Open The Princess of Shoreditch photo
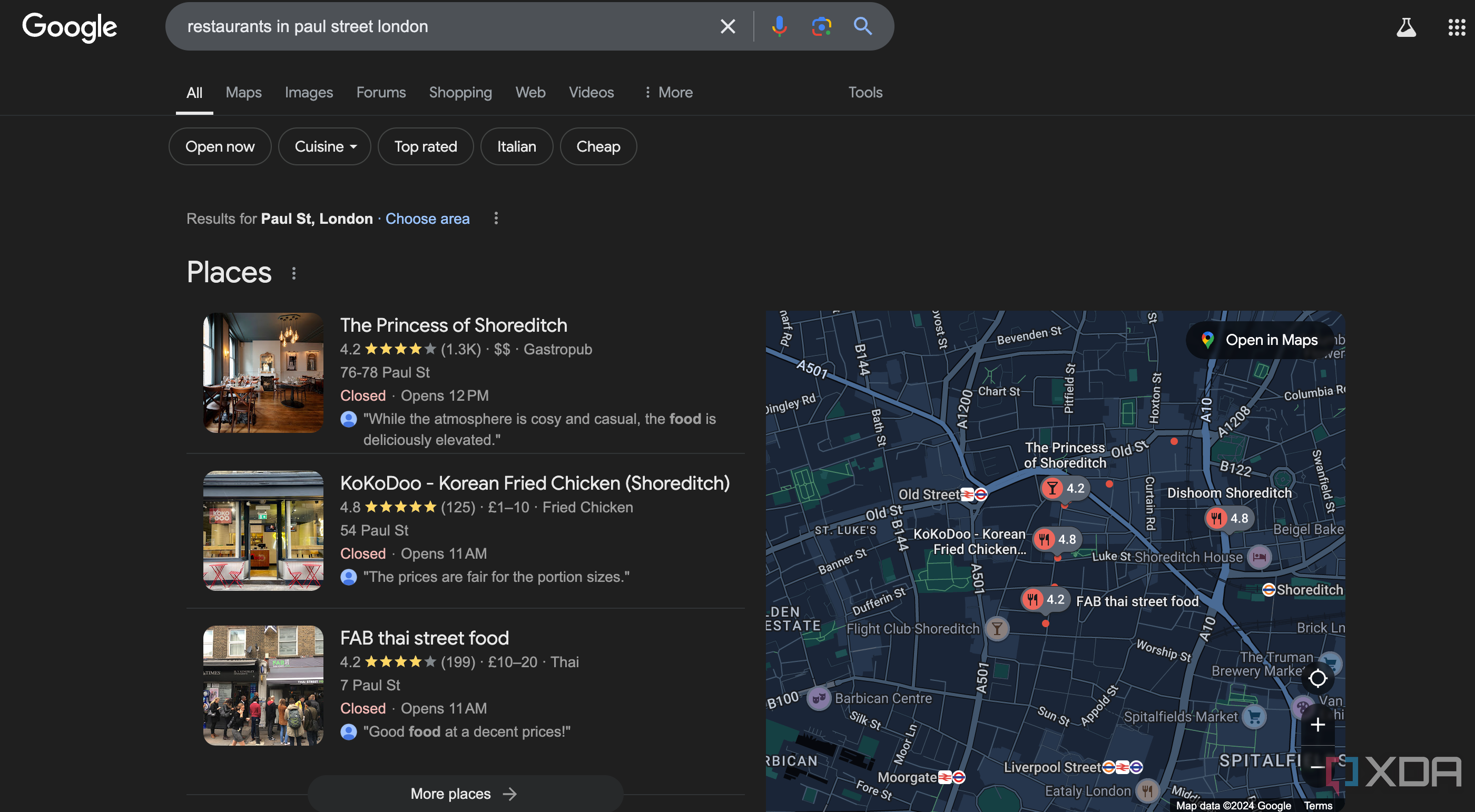Screen dimensions: 1475x812 (x=263, y=372)
